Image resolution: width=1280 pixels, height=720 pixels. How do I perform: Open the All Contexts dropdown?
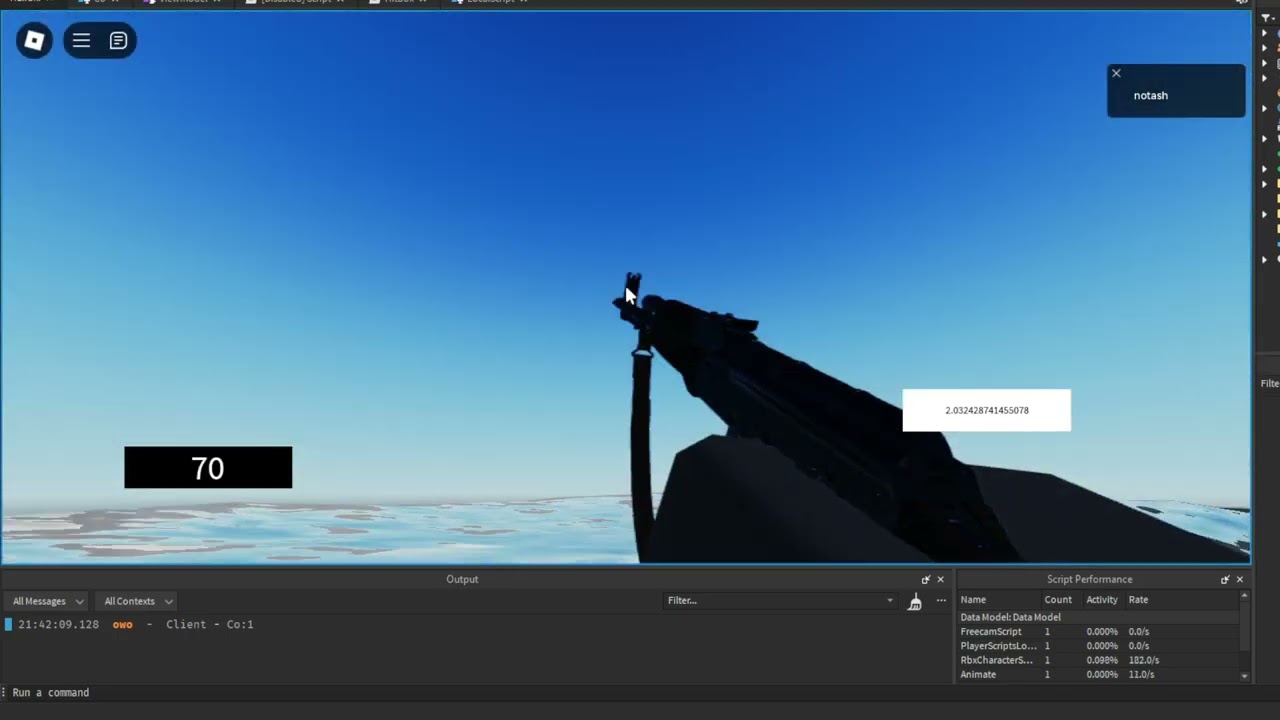138,601
